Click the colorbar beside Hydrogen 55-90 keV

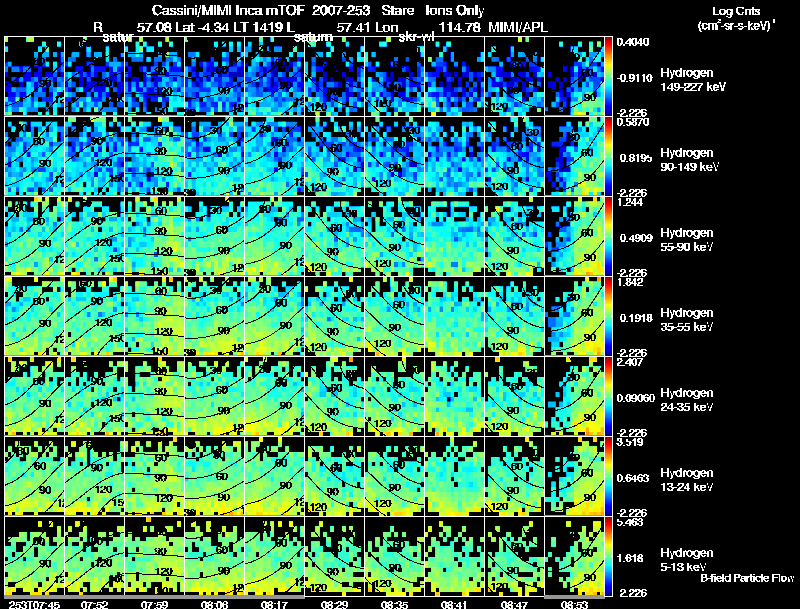pos(608,236)
